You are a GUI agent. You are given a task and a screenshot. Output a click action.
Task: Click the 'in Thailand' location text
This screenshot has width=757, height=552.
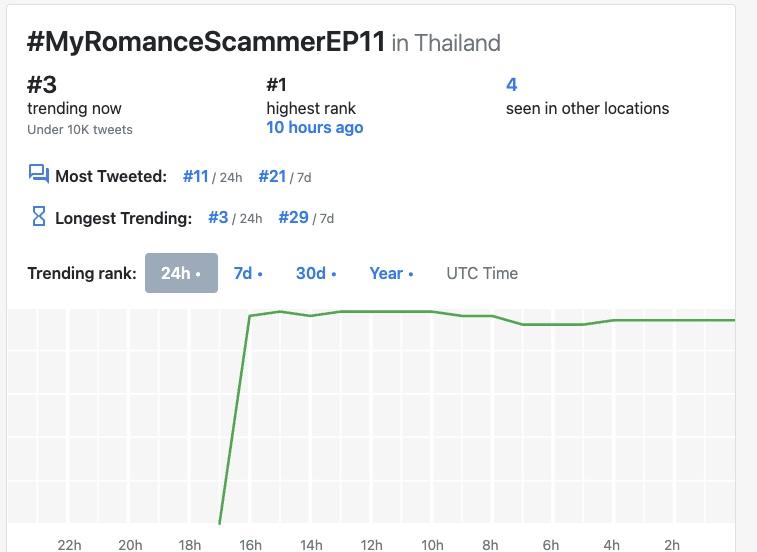point(446,43)
